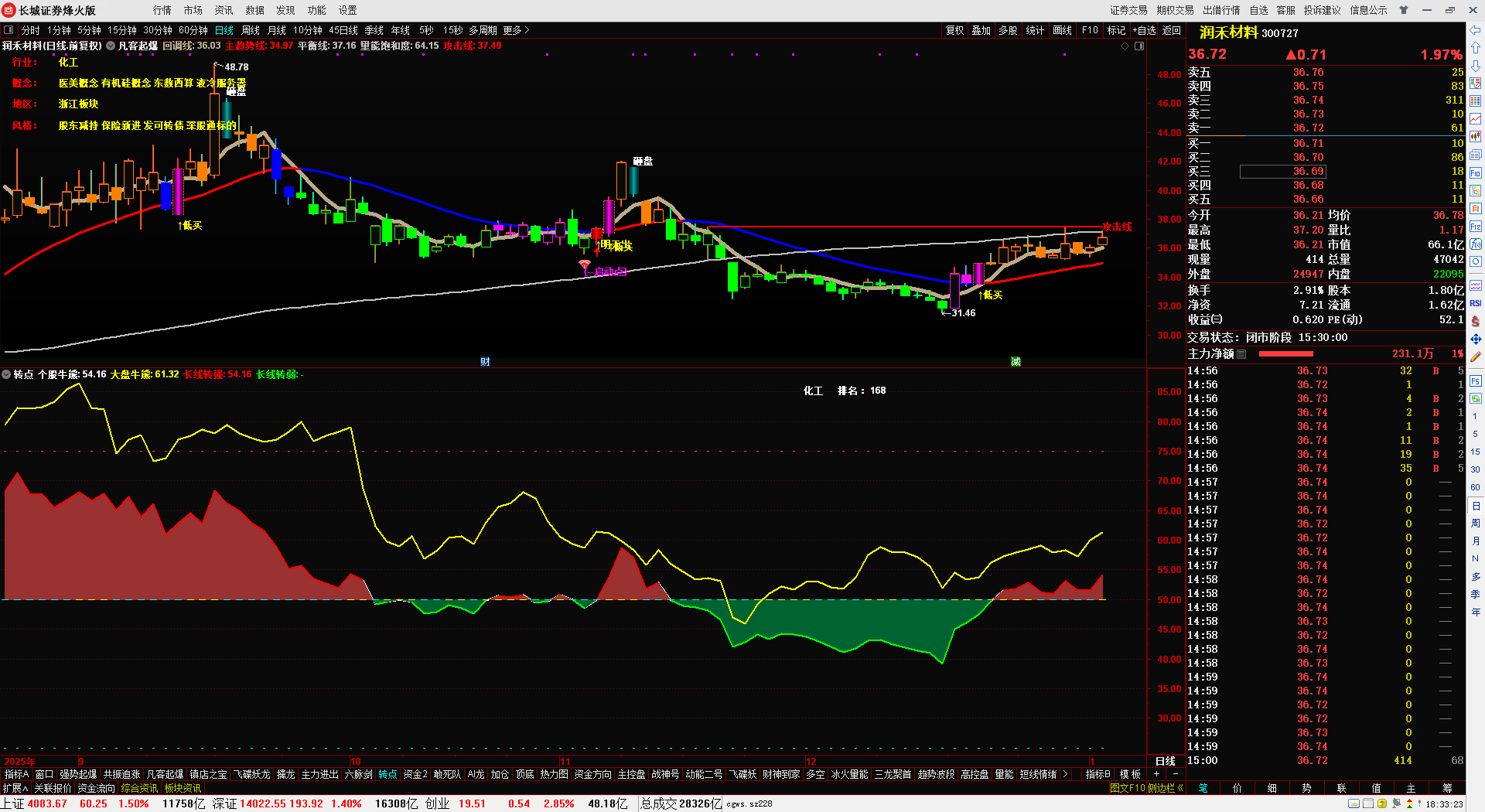Screen dimensions: 1485x812
Task: Click the 投诉建议 link
Action: click(x=1322, y=10)
